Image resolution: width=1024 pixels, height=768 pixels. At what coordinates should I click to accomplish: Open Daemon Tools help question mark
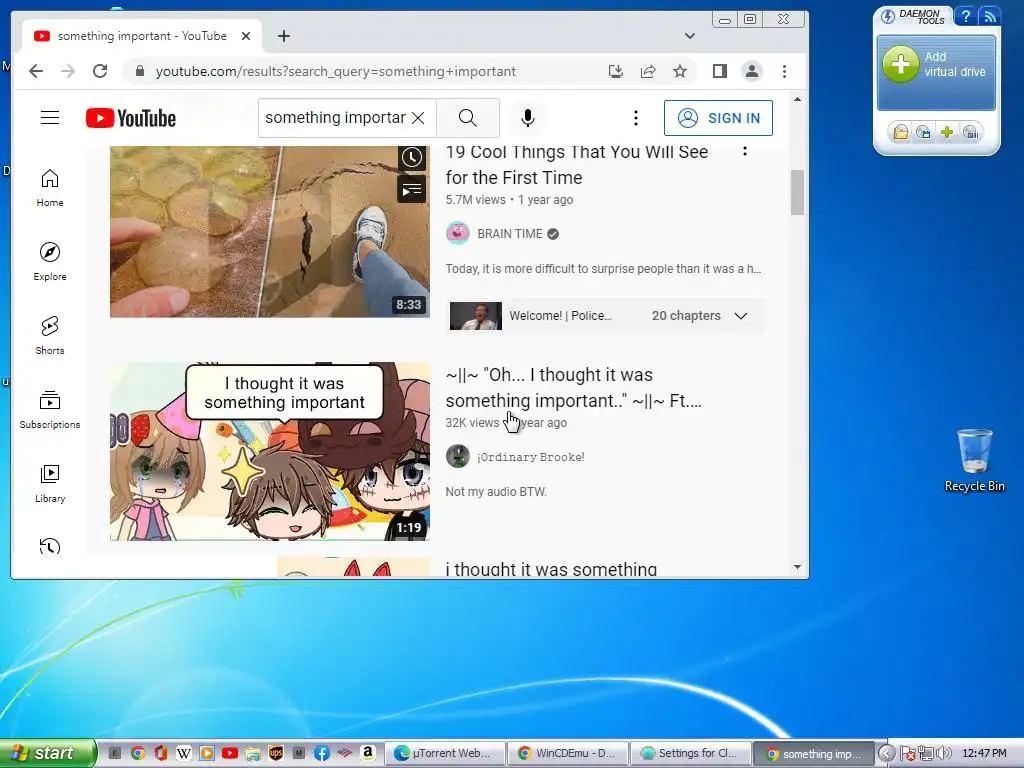click(965, 16)
